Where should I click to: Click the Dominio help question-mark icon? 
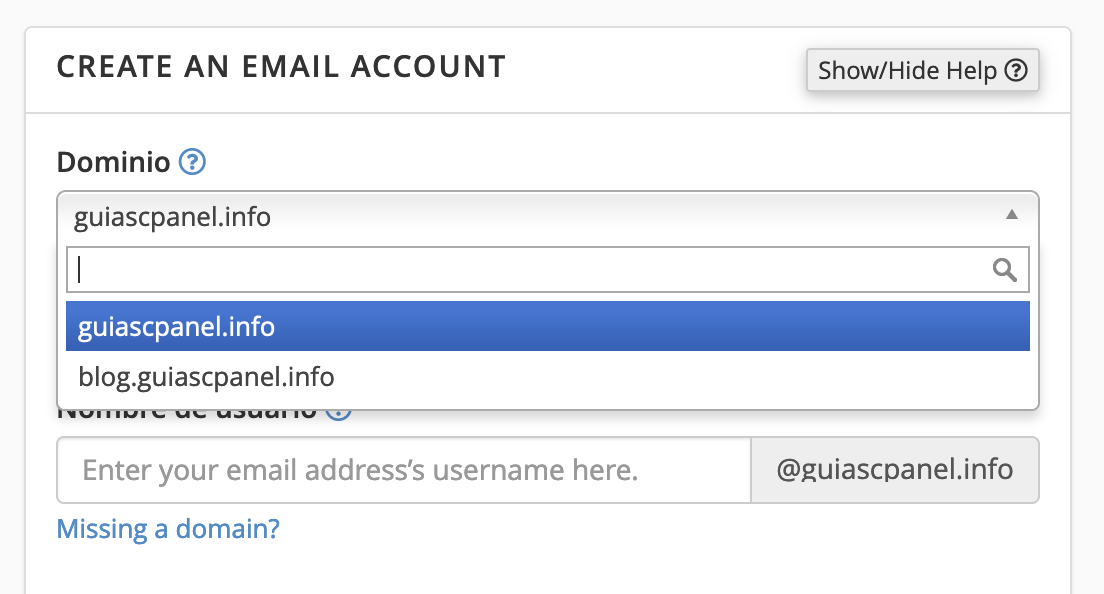(x=192, y=162)
